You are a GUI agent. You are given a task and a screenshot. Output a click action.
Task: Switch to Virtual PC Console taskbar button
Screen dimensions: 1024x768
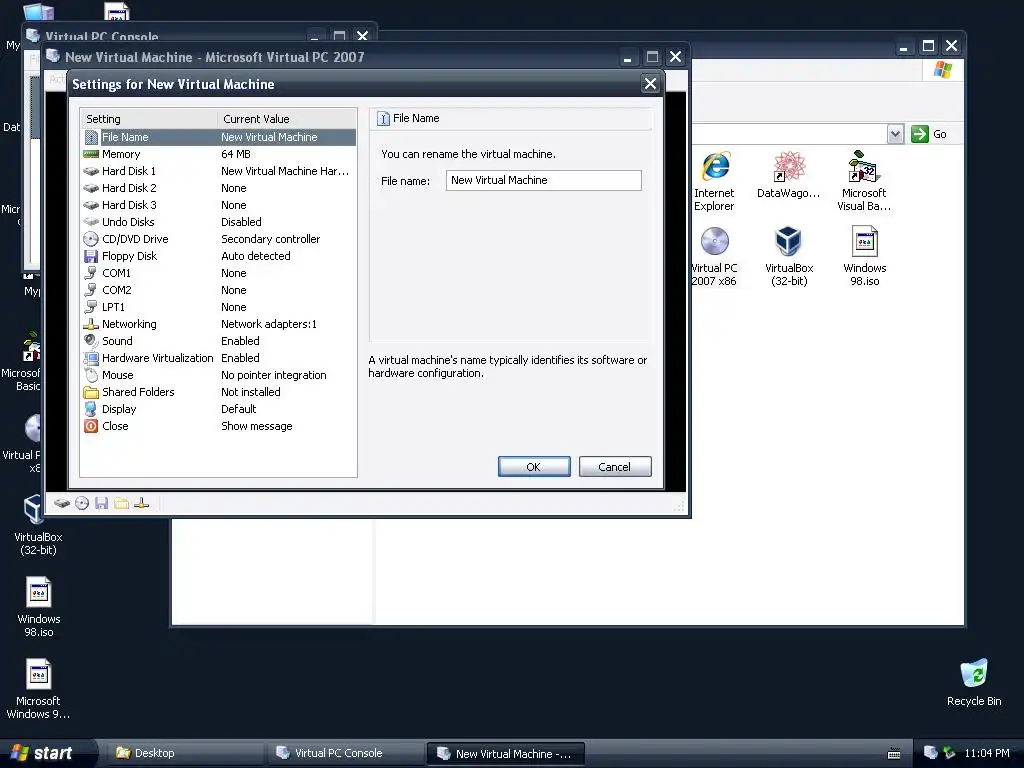[x=344, y=753]
